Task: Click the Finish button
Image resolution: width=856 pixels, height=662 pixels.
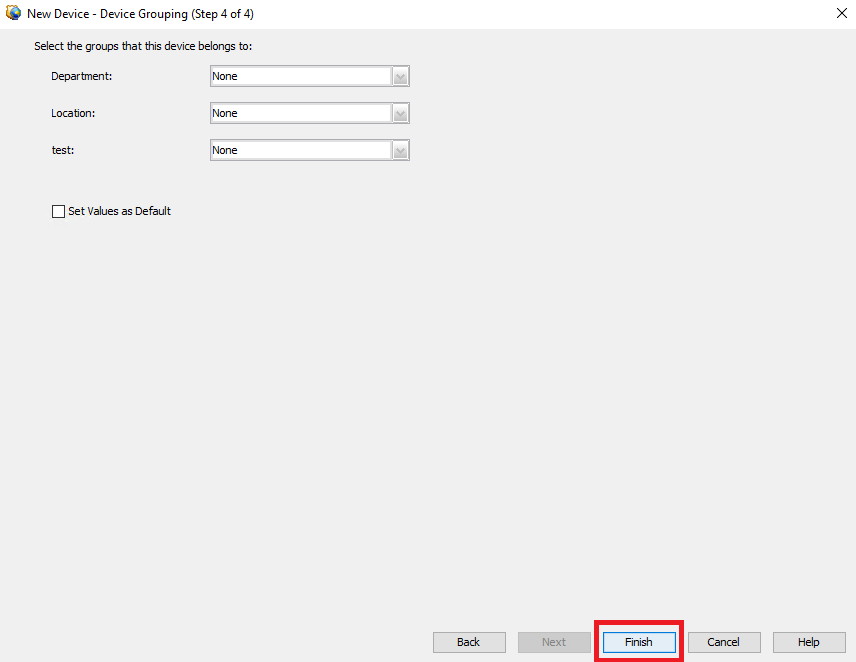Action: tap(639, 642)
